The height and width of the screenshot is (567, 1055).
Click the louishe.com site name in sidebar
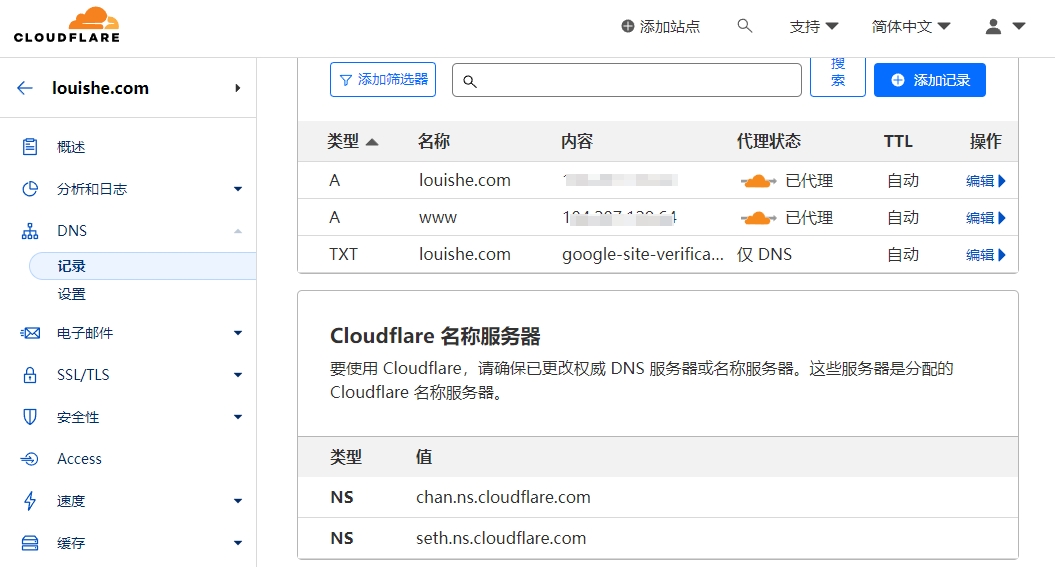click(x=100, y=88)
